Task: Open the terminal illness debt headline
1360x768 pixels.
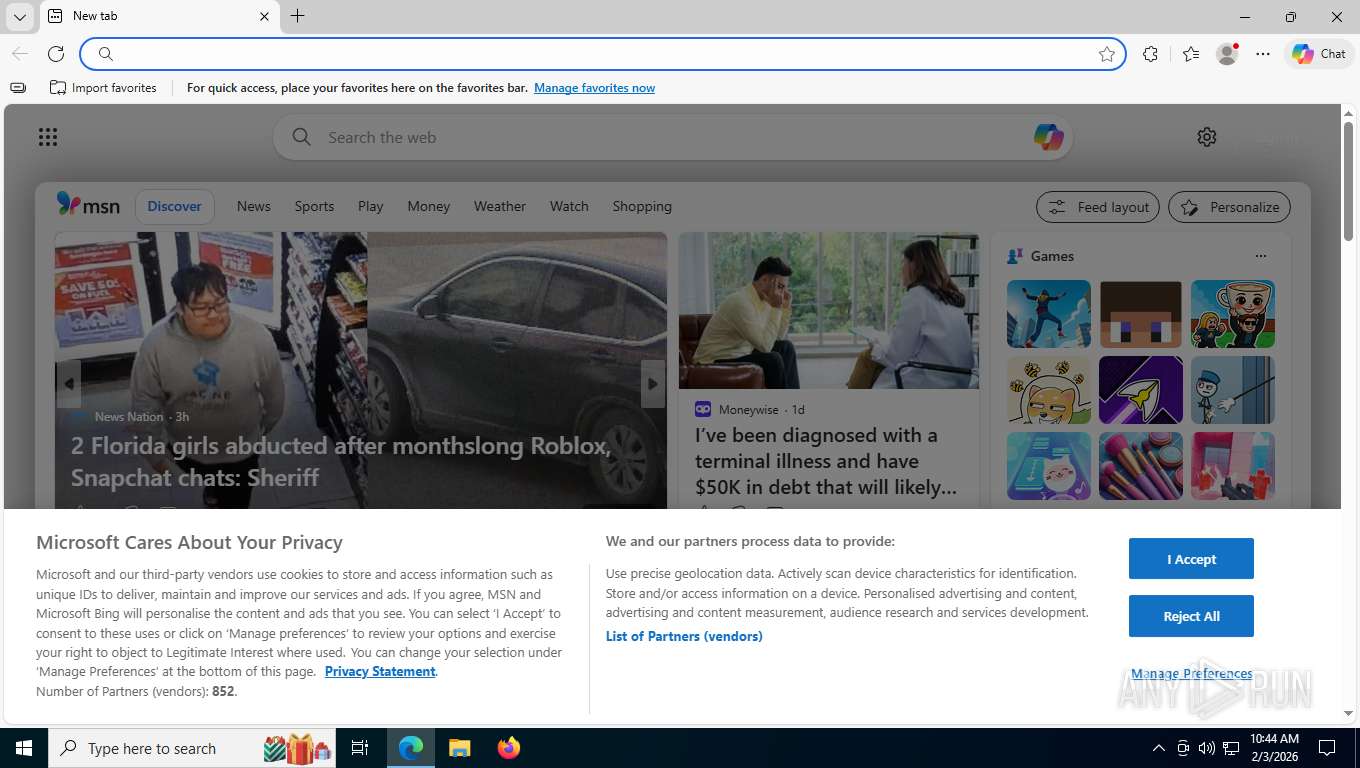Action: [826, 461]
